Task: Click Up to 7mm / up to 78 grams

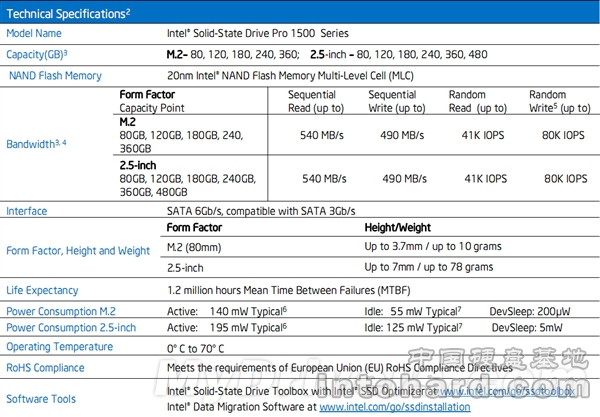Action: [429, 267]
